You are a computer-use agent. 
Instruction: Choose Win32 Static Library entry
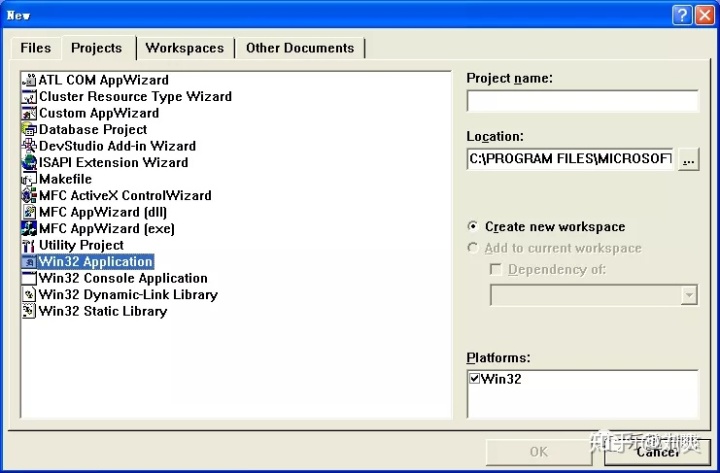[103, 312]
